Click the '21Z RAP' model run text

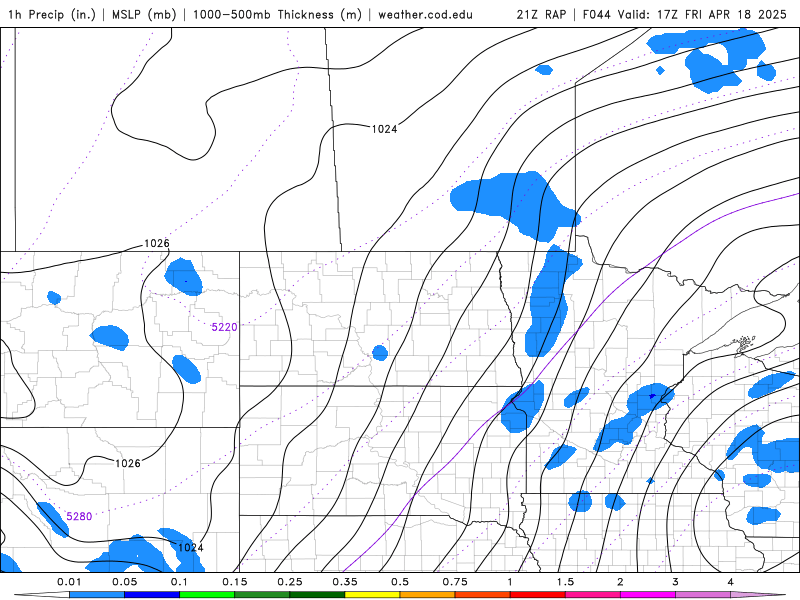pyautogui.click(x=541, y=14)
